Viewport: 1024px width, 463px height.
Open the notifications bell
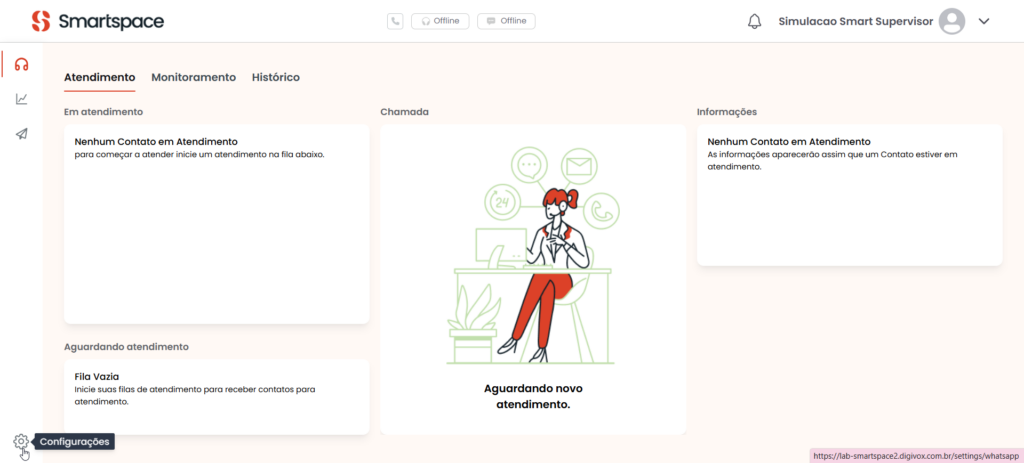(754, 21)
